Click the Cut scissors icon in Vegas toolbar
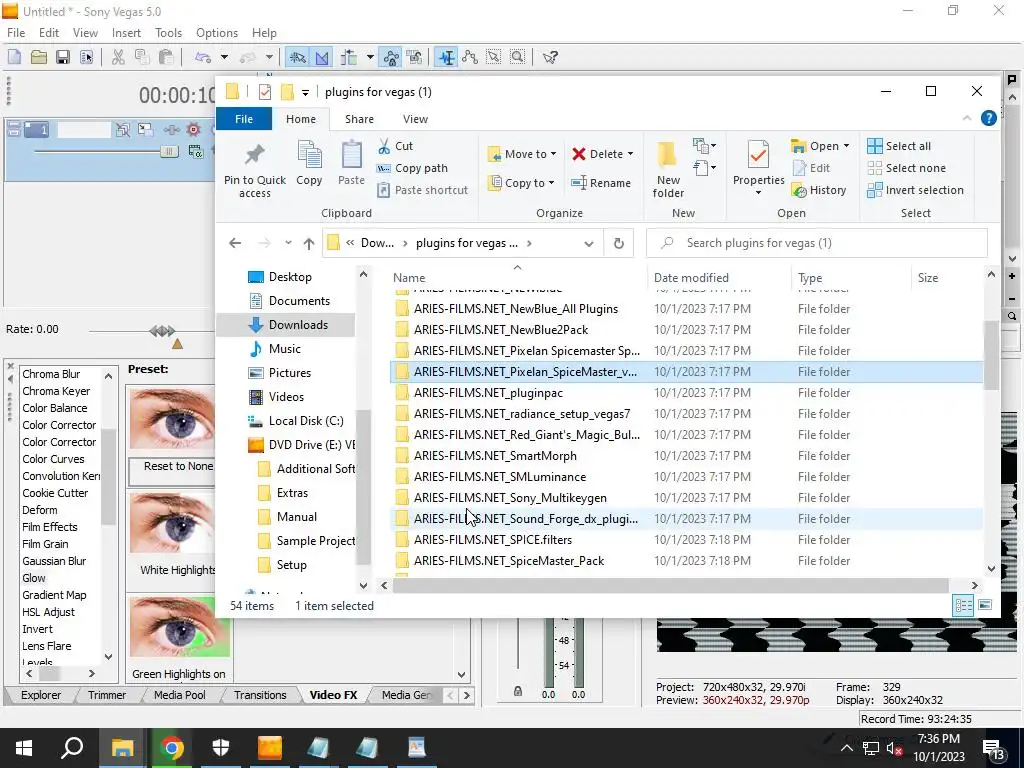 pyautogui.click(x=118, y=57)
